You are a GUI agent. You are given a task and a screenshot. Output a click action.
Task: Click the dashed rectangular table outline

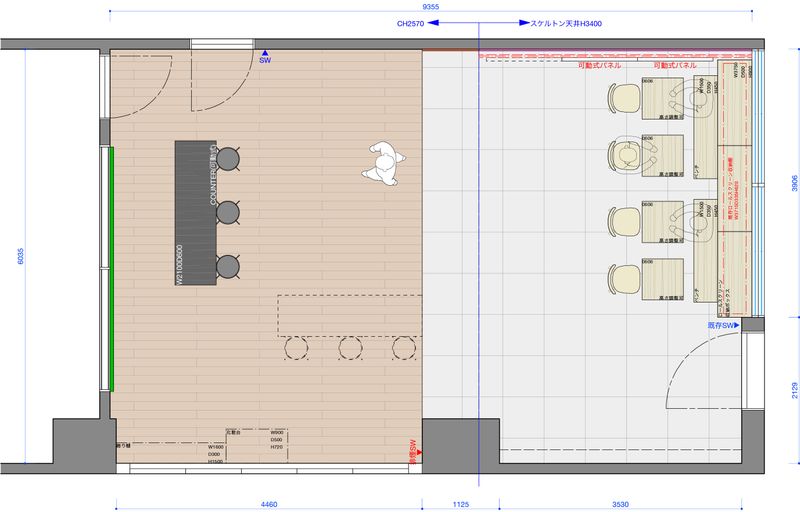[x=348, y=314]
